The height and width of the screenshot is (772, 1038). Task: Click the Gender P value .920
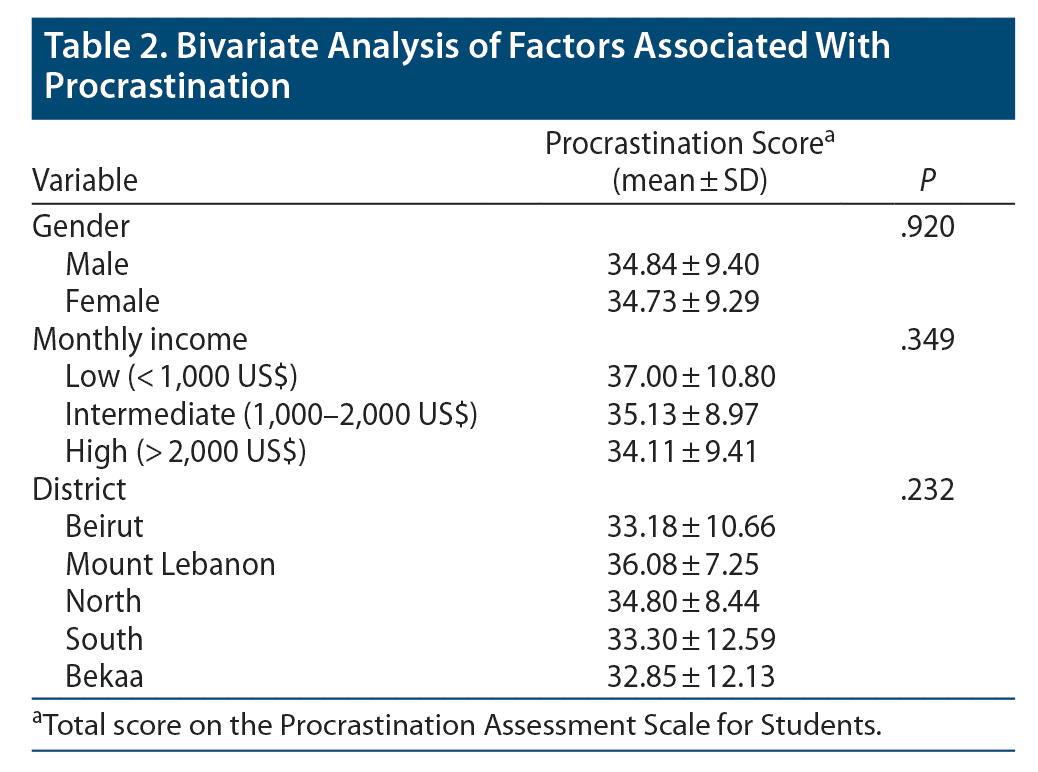tap(927, 226)
